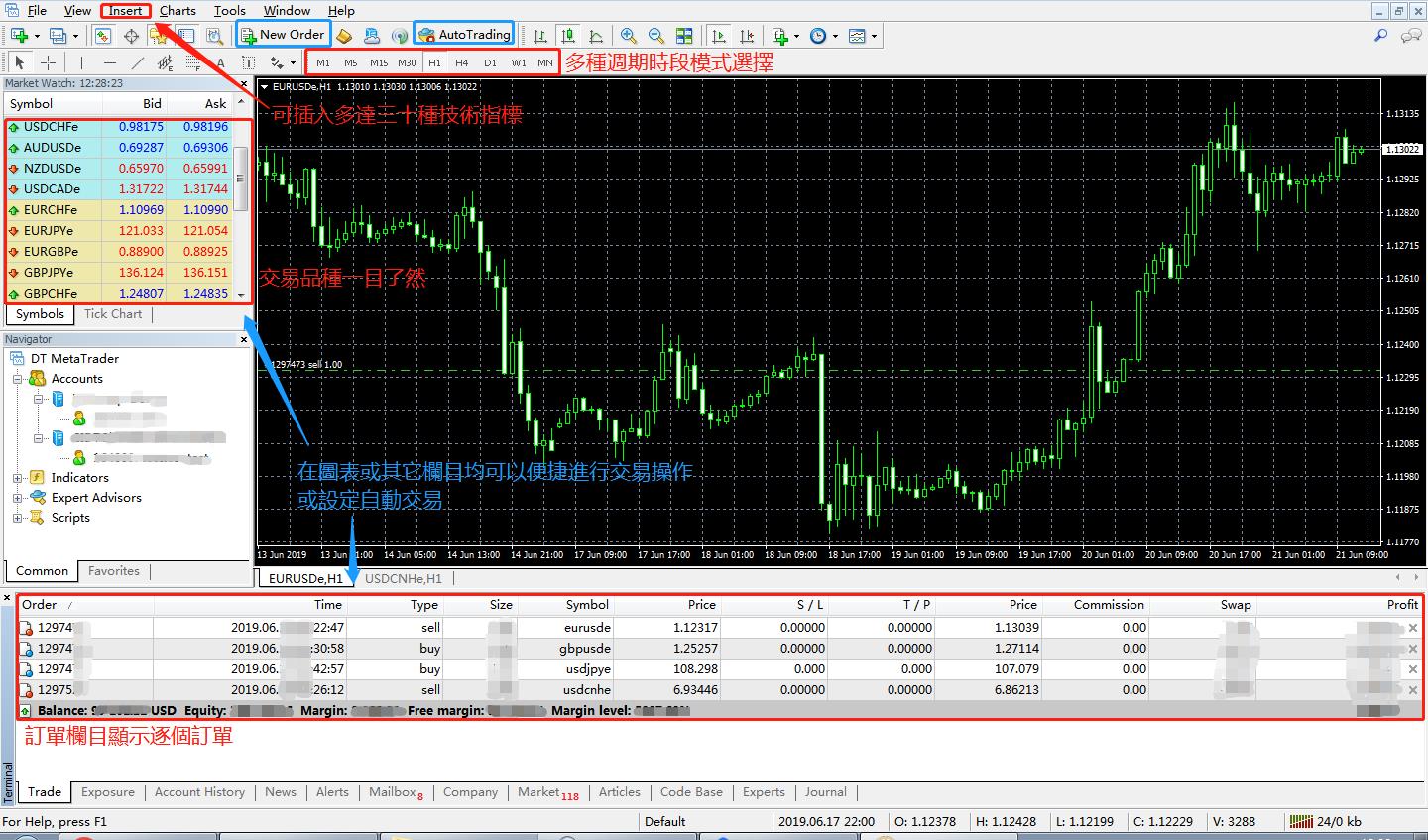Enable chart auto scroll
This screenshot has width=1428, height=840.
coord(719,36)
